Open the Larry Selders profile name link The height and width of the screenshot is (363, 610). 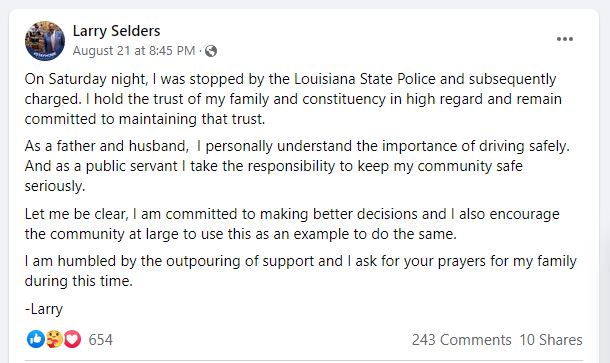point(116,31)
